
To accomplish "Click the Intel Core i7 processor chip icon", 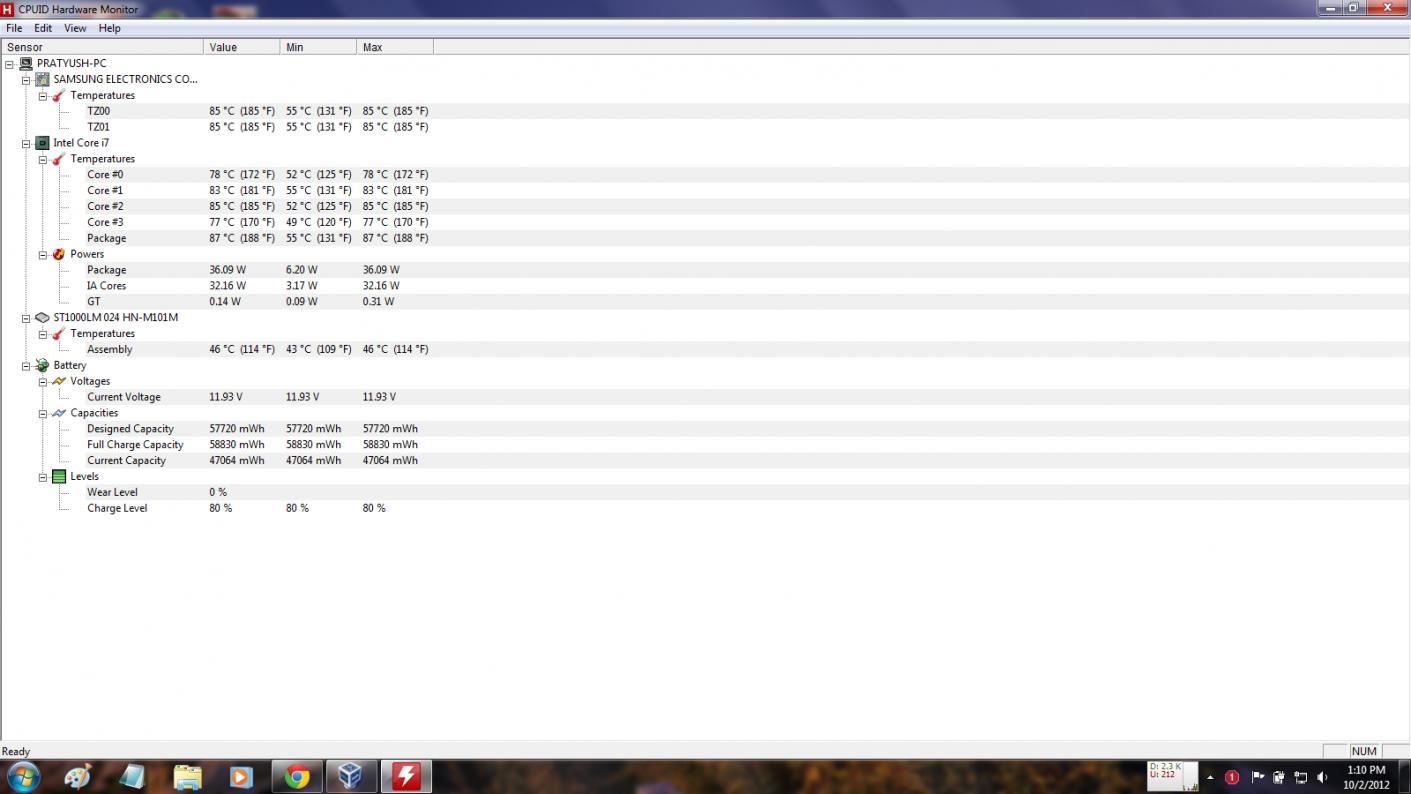I will tap(42, 143).
